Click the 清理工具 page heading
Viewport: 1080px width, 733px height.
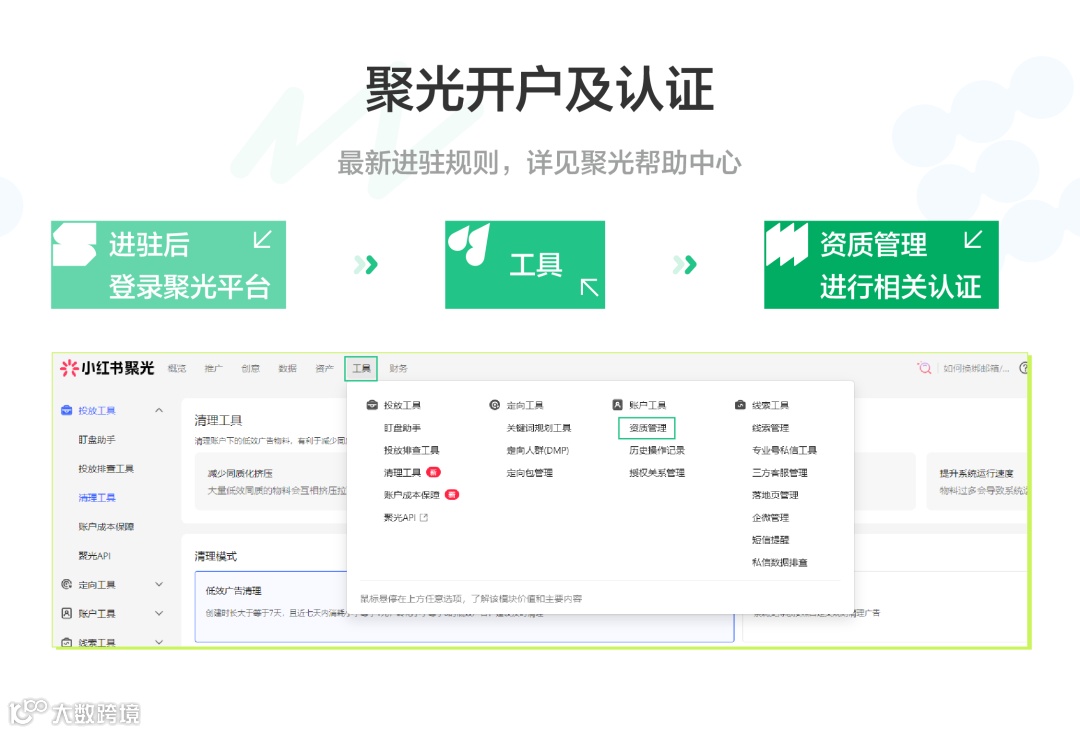(x=218, y=420)
